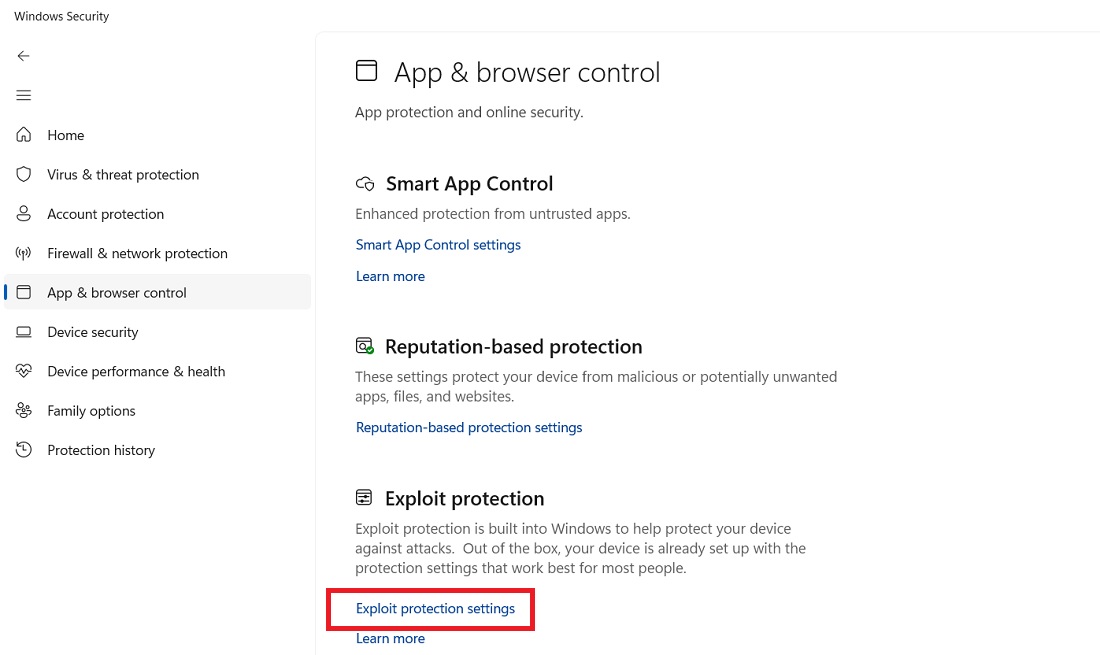Open Reputation-based protection settings
This screenshot has height=655, width=1100.
coord(469,427)
